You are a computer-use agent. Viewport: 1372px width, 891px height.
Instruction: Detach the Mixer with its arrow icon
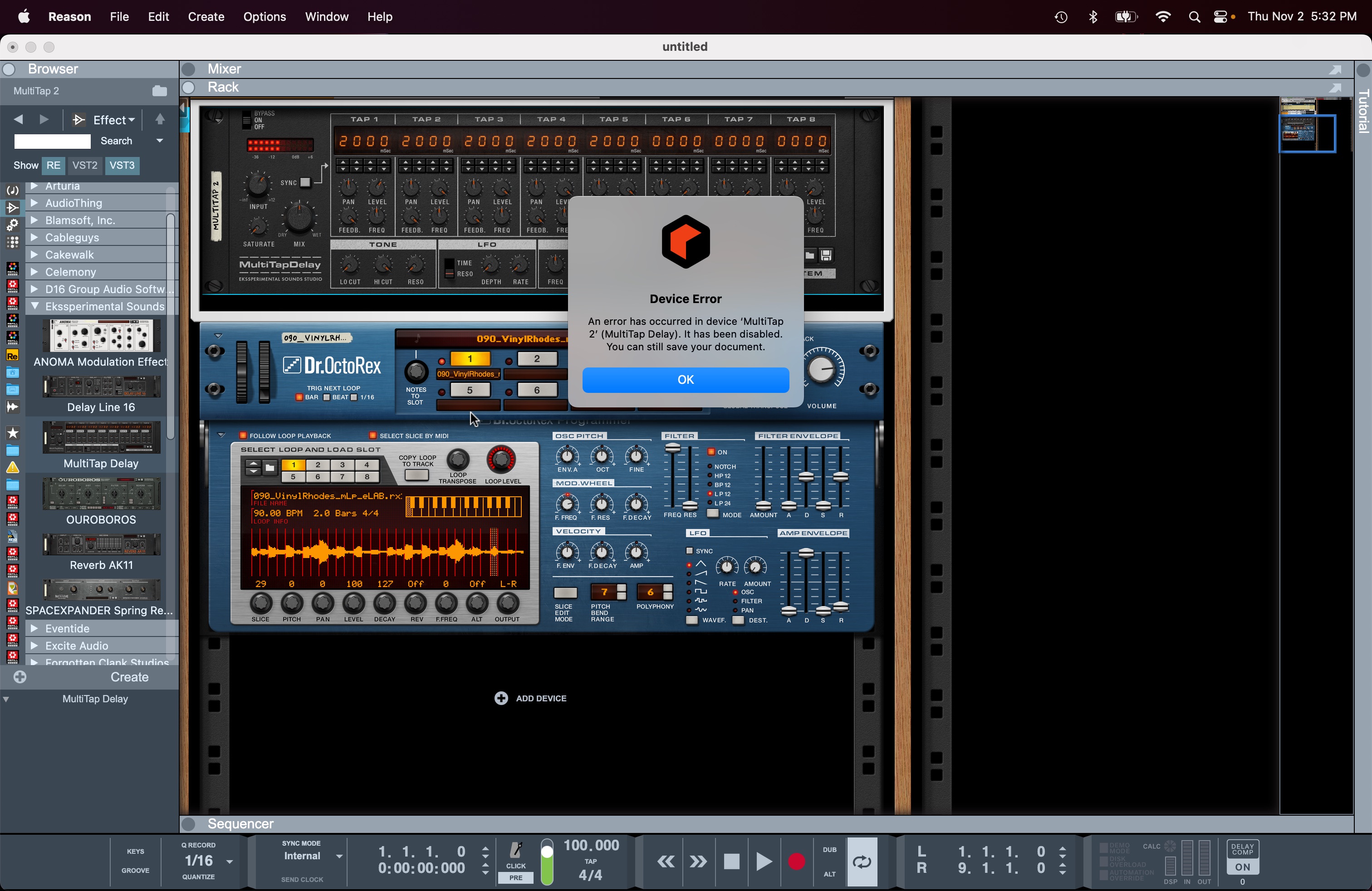point(1335,70)
